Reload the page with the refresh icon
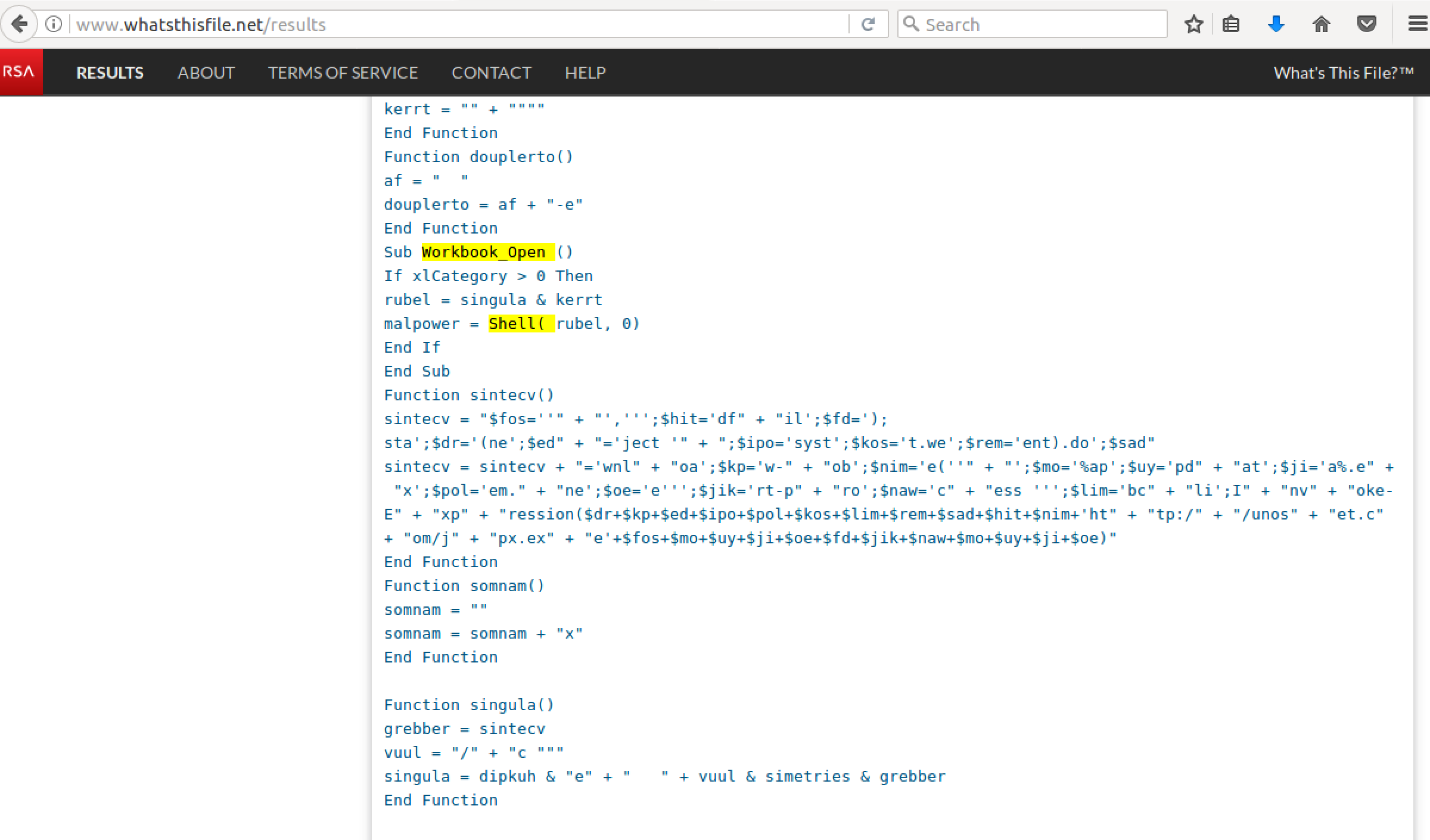1430x840 pixels. pos(868,24)
